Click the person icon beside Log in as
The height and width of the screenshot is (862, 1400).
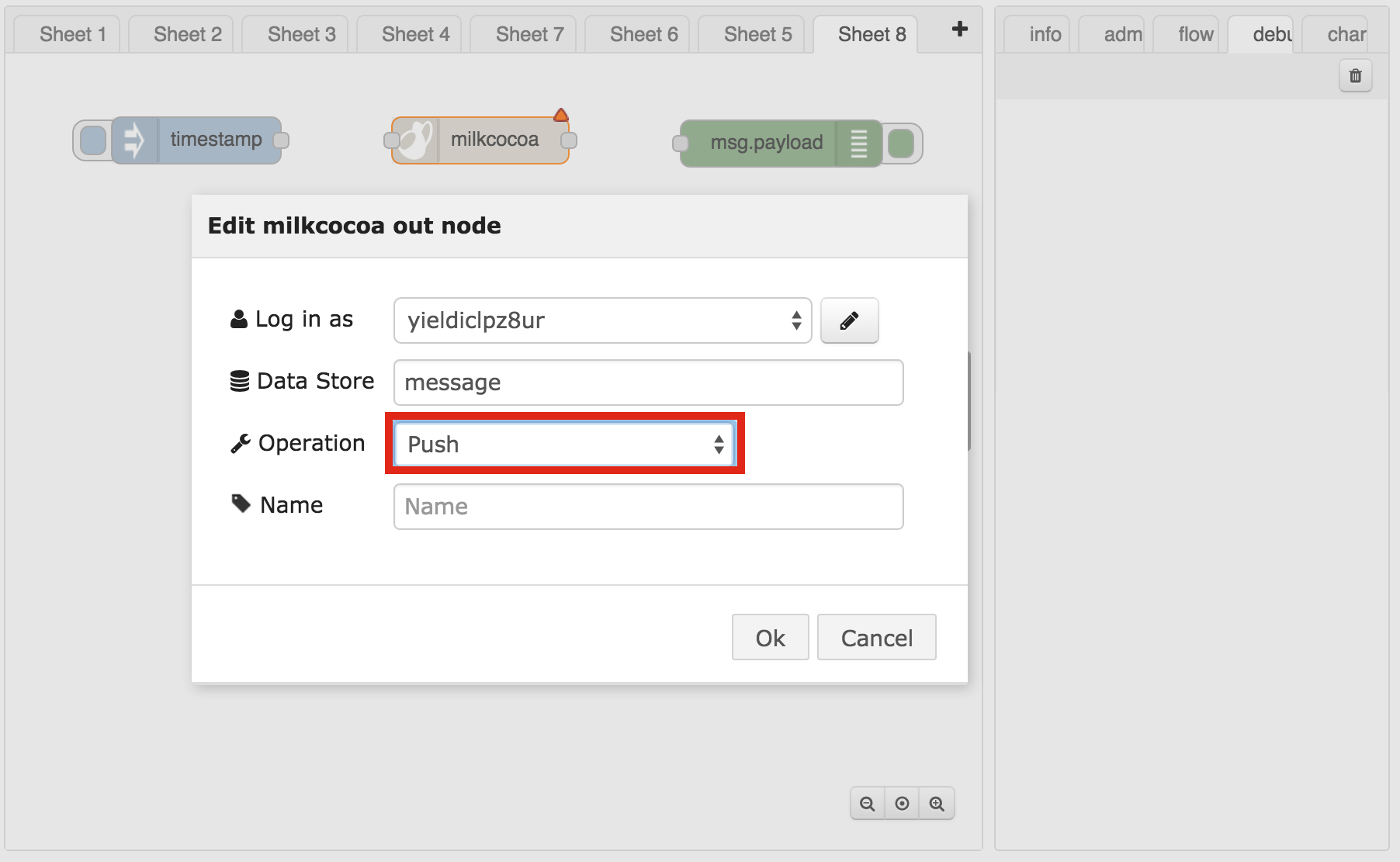[238, 317]
